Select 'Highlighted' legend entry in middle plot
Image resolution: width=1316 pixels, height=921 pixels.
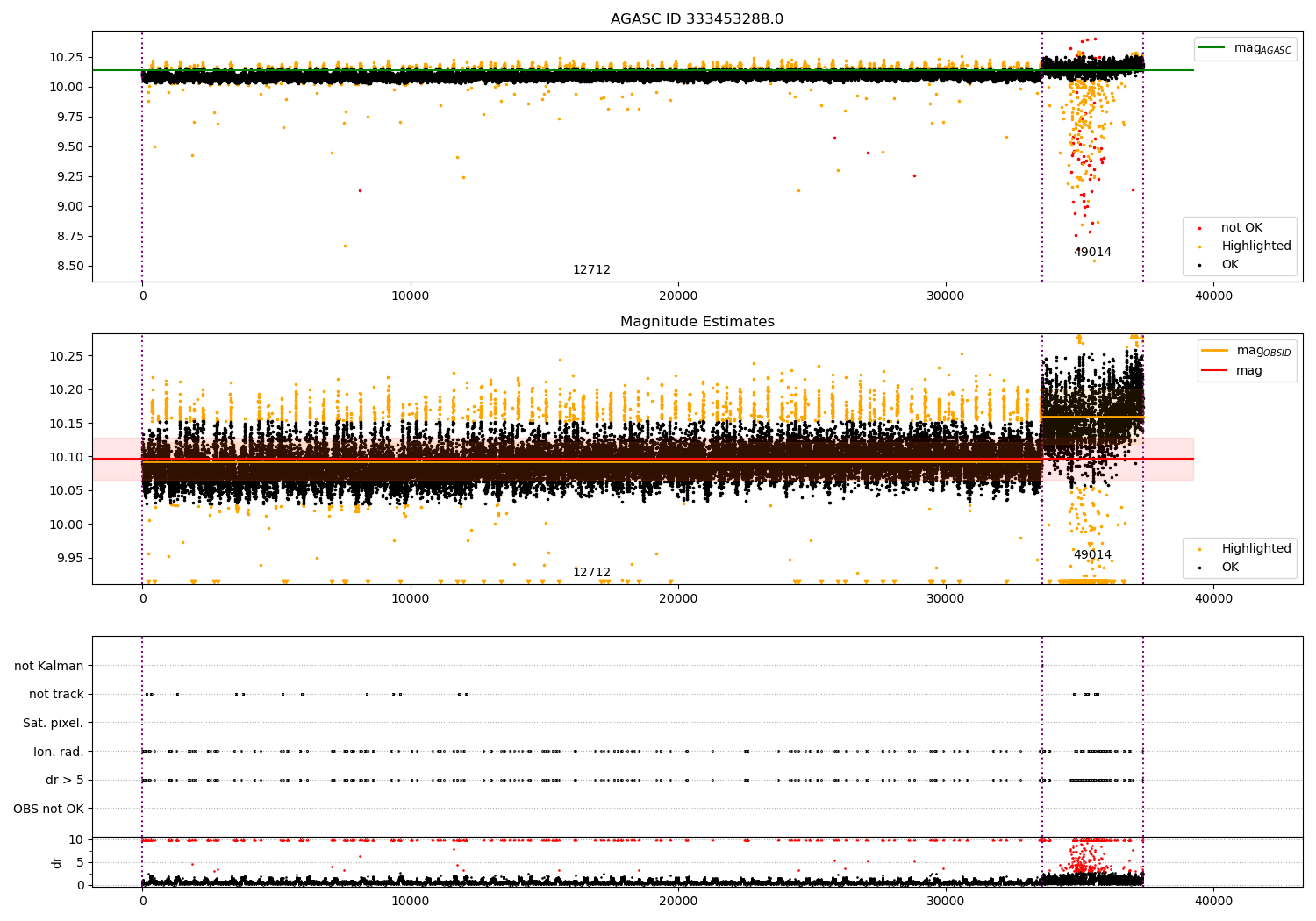pyautogui.click(x=1255, y=549)
